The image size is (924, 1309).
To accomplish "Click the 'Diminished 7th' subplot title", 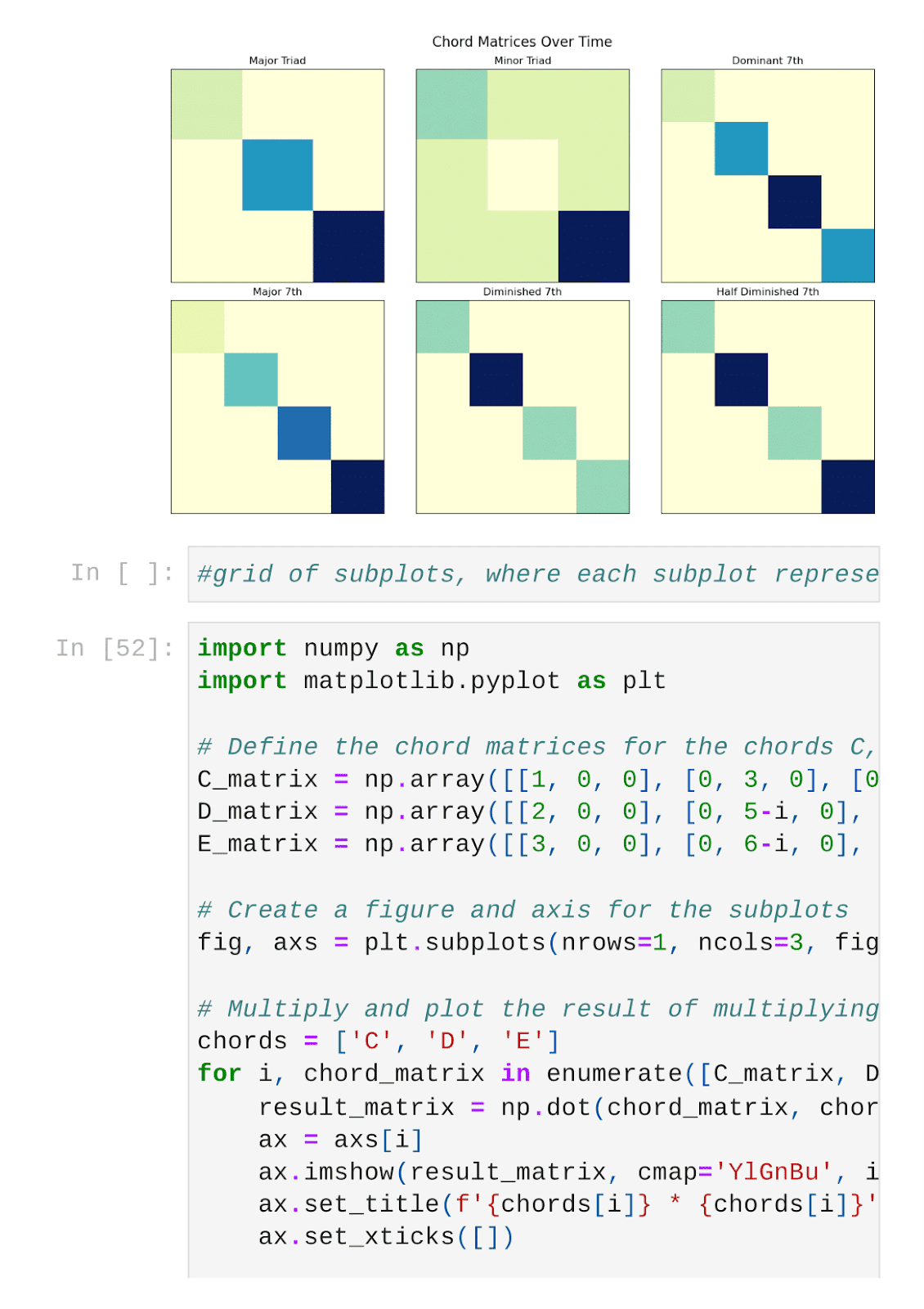I will click(x=523, y=291).
